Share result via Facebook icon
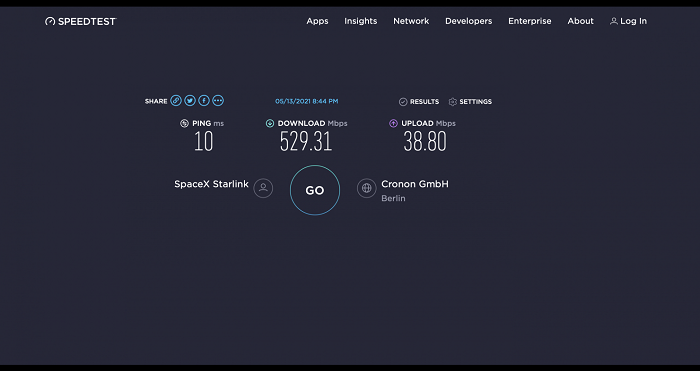This screenshot has height=371, width=700. click(204, 100)
